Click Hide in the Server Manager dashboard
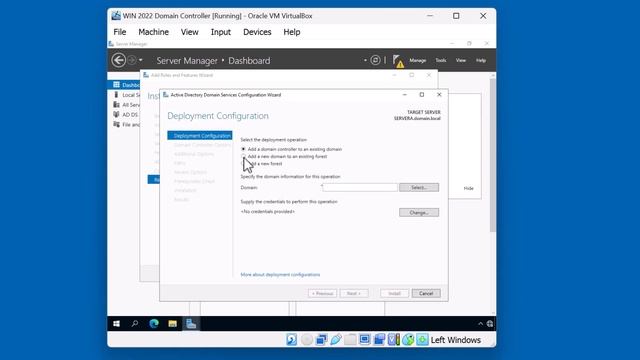Screen dimensions: 640x360 (469, 188)
